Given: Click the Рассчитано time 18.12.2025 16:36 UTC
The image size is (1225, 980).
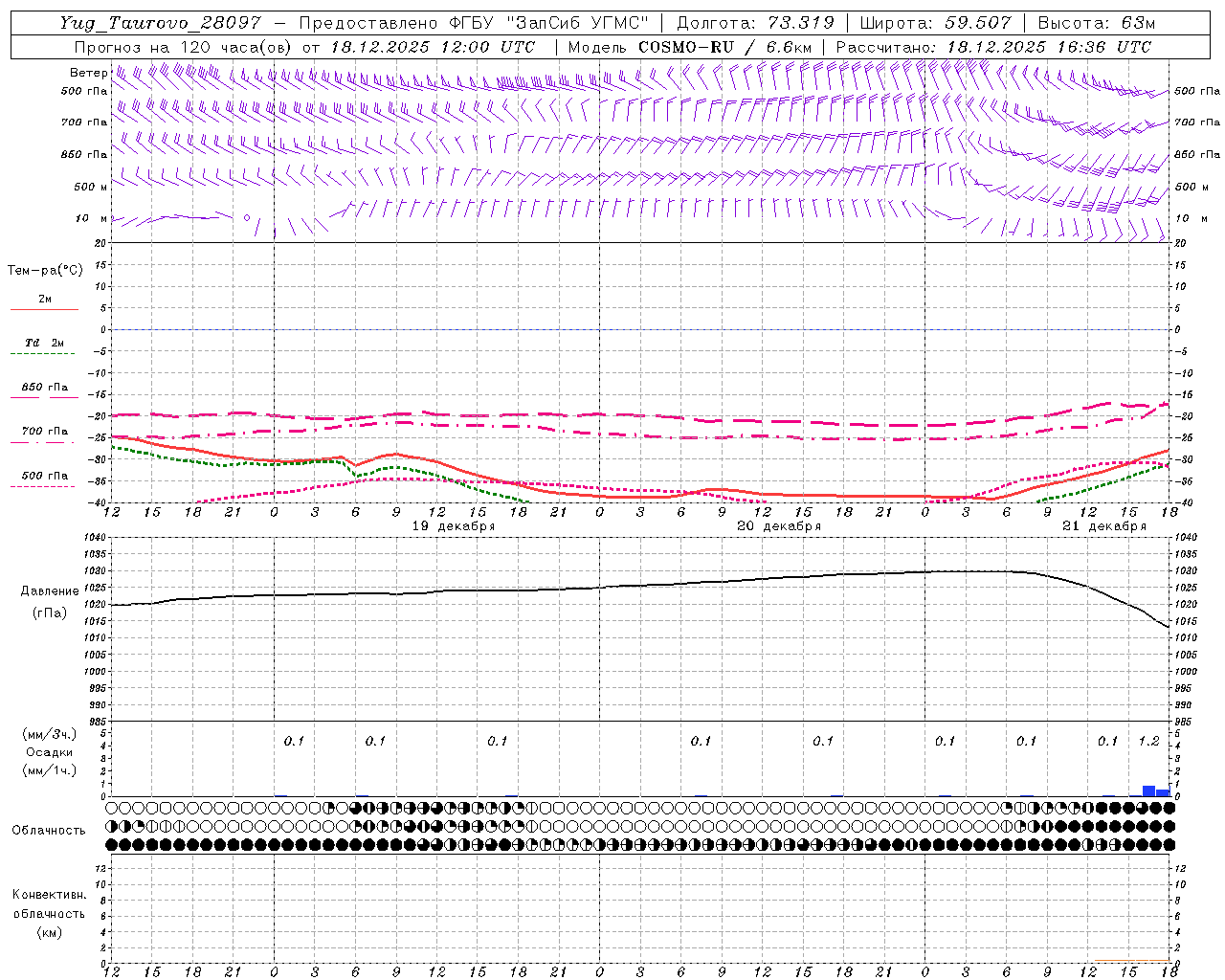Looking at the screenshot, I should pyautogui.click(x=1049, y=47).
